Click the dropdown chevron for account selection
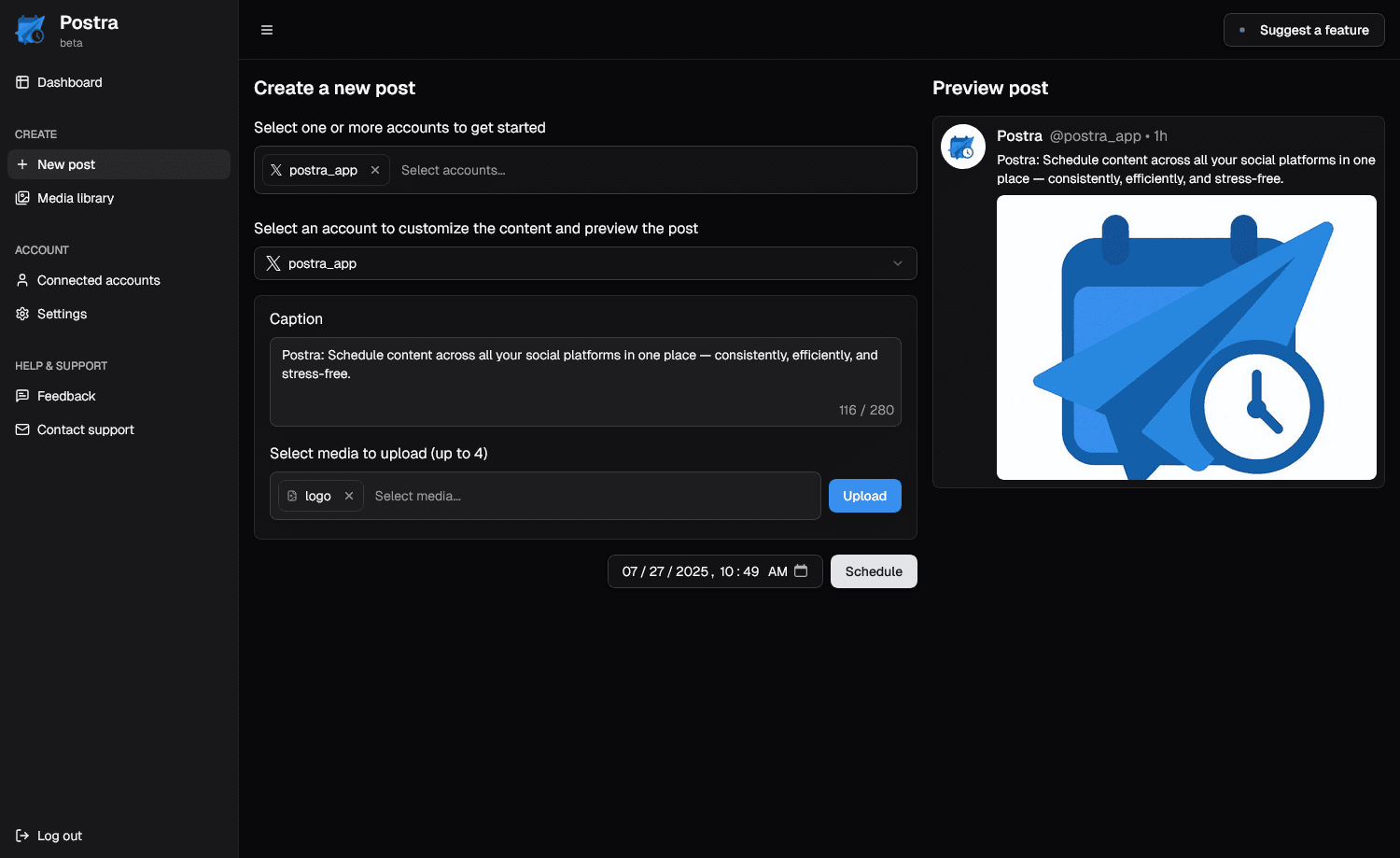 (x=898, y=263)
